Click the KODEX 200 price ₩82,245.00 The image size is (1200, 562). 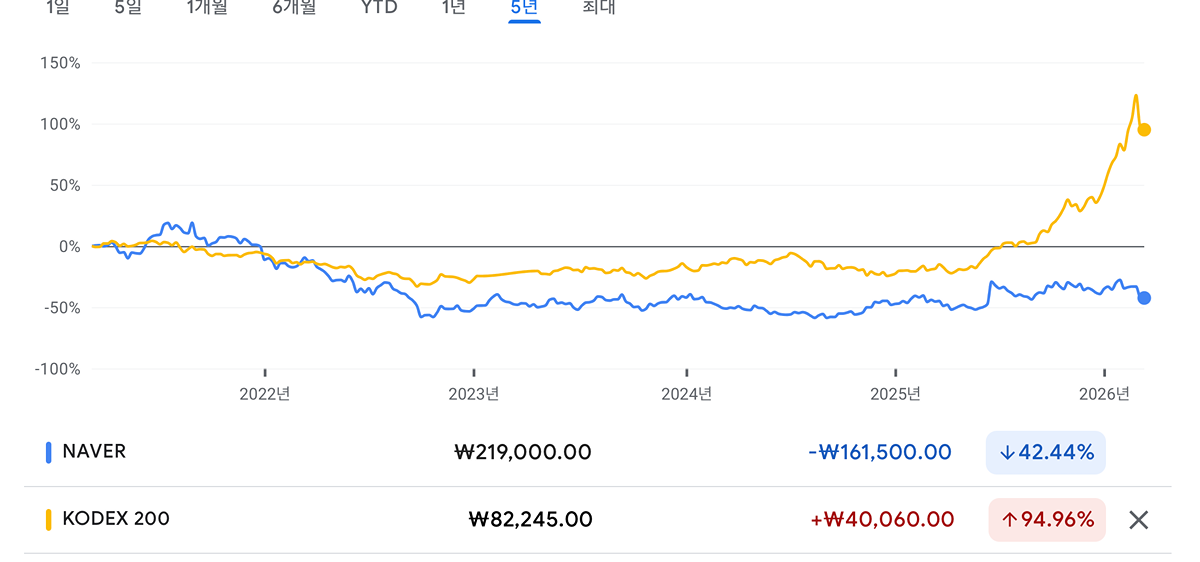coord(530,520)
